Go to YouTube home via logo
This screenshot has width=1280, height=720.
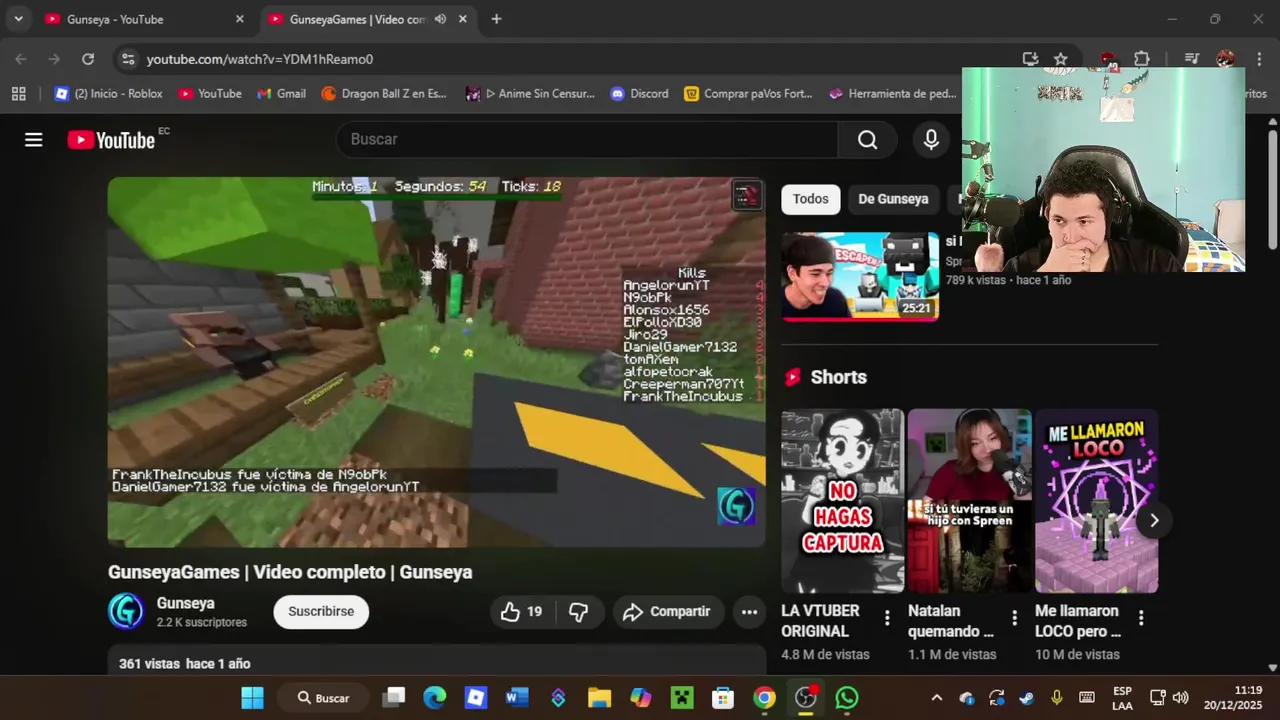click(111, 140)
